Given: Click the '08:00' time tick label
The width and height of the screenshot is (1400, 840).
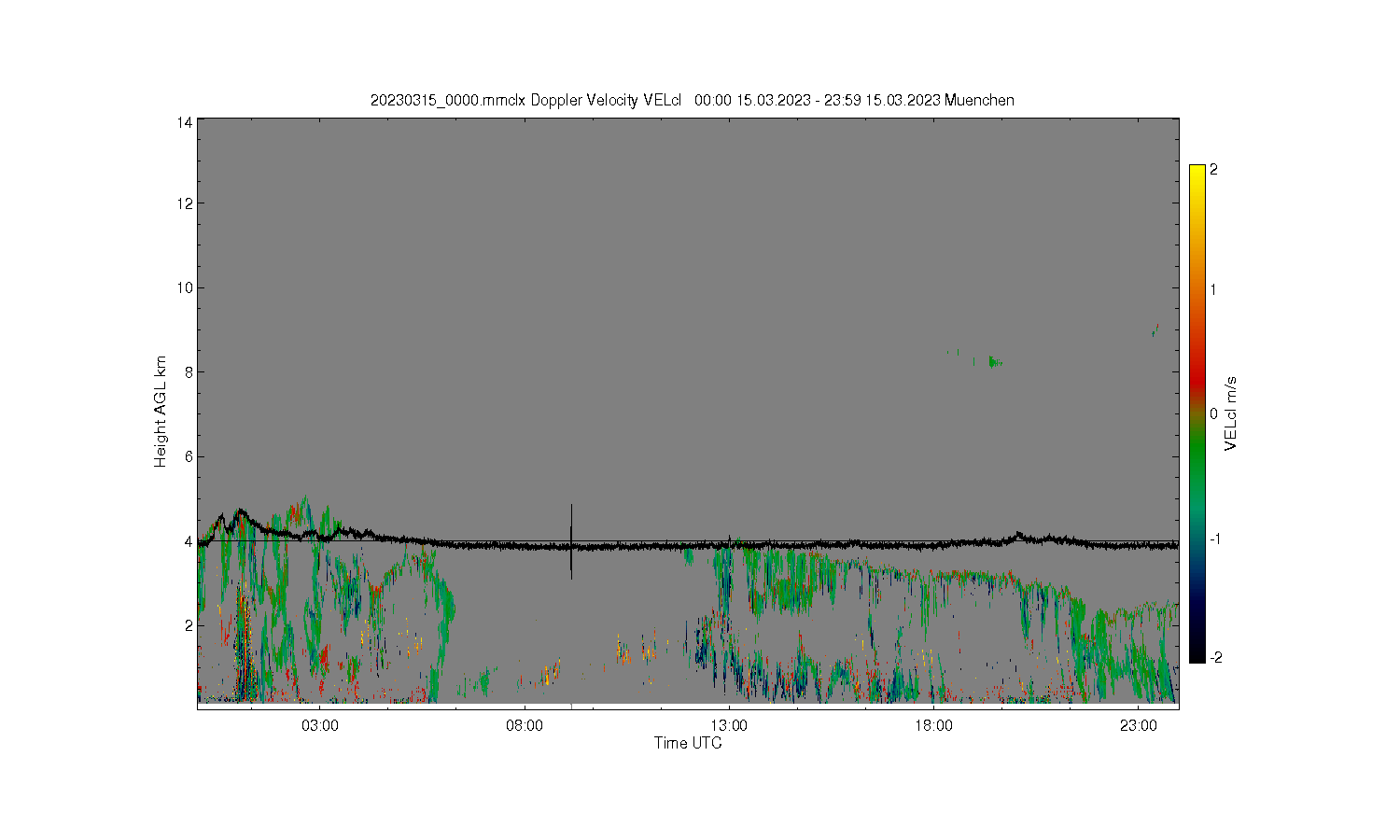Looking at the screenshot, I should (x=525, y=725).
